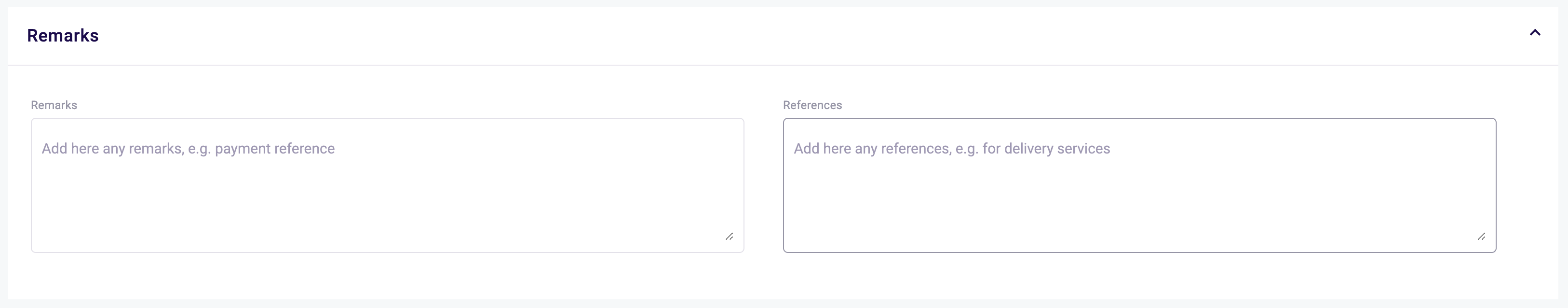Collapse the Remarks section with chevron
Screen dimensions: 1568x308
click(x=1535, y=33)
